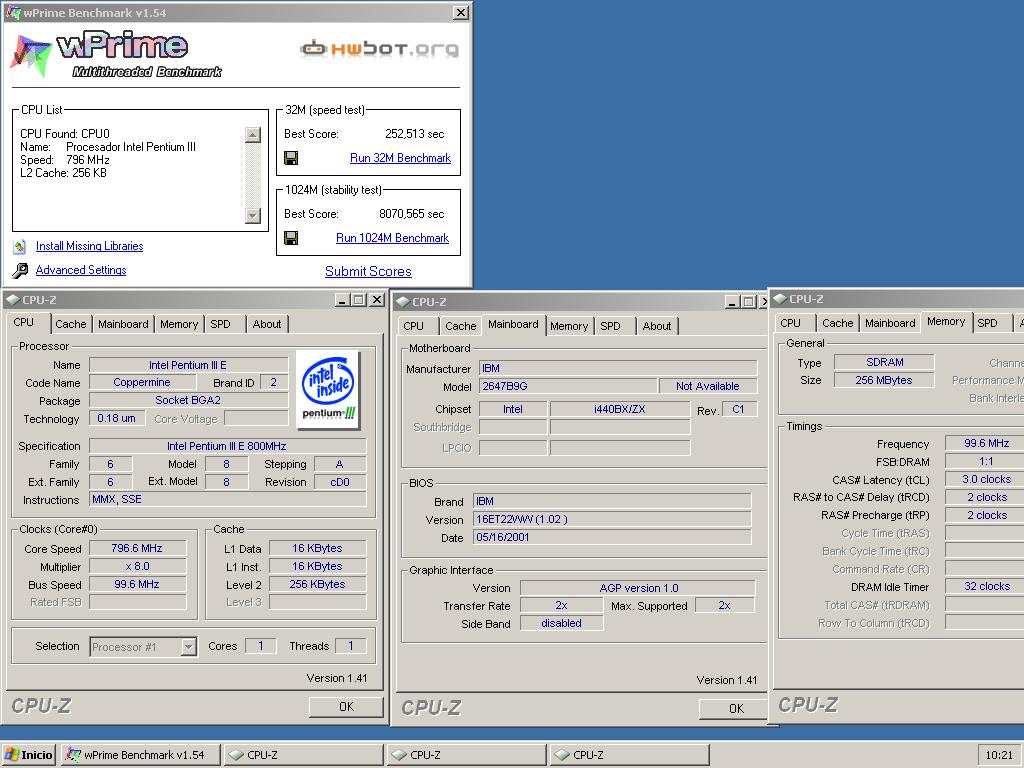Click the Instructions MMX, SSE field
Screen dimensions: 1024x768
[x=227, y=500]
